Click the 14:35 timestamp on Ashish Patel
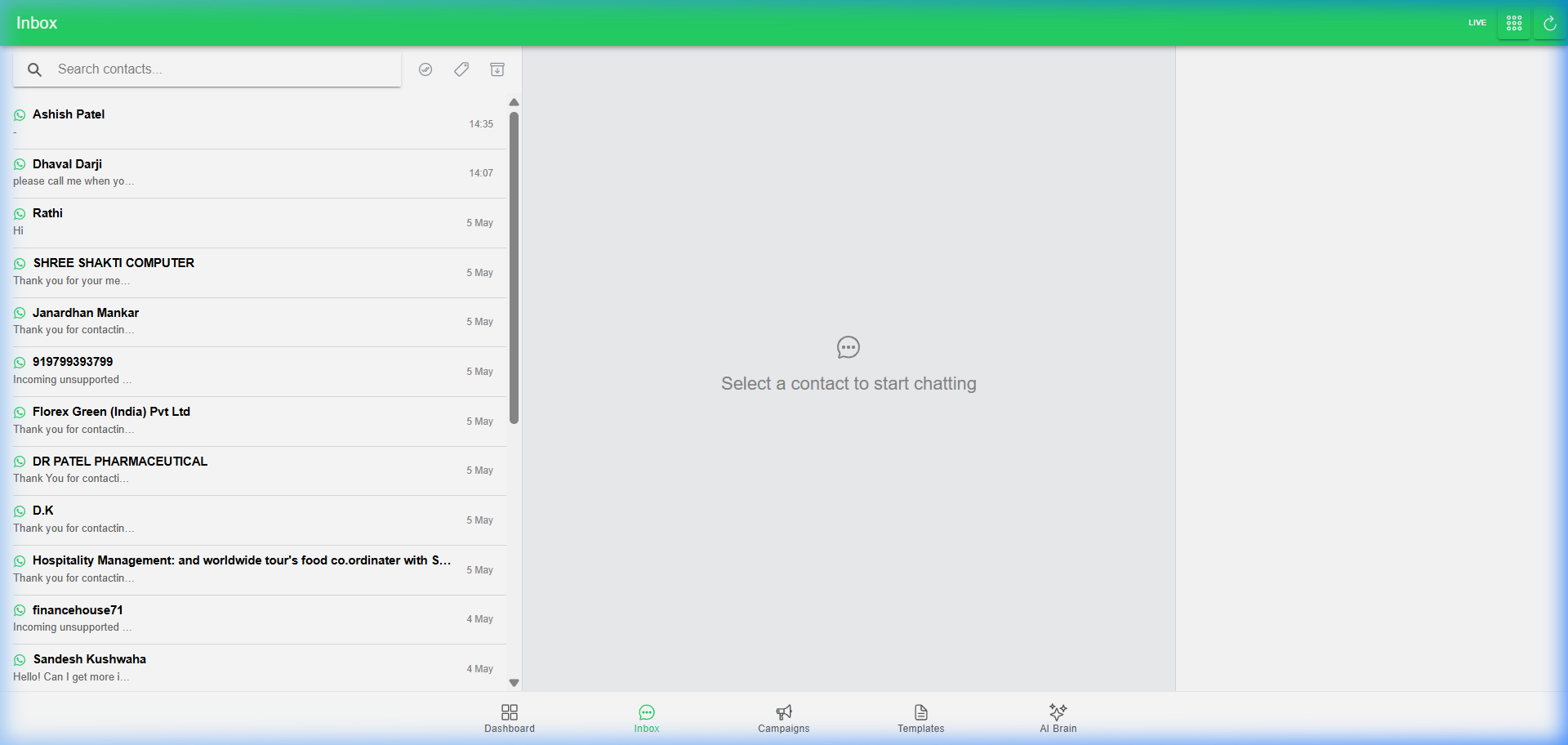 coord(481,124)
